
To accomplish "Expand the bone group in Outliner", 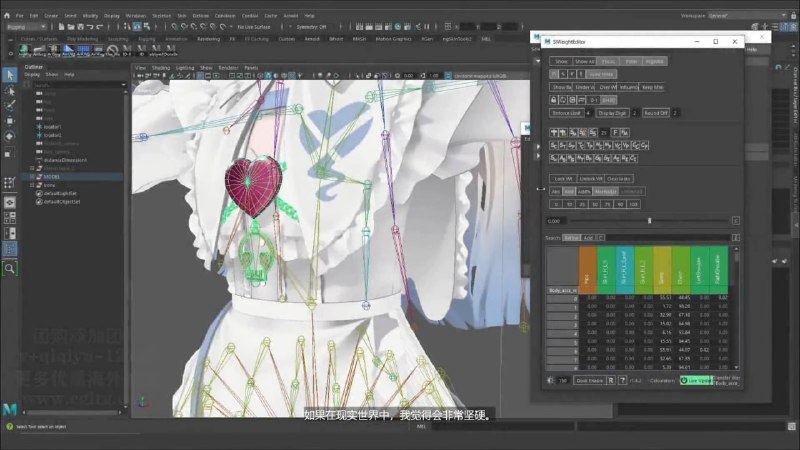I will (x=32, y=185).
